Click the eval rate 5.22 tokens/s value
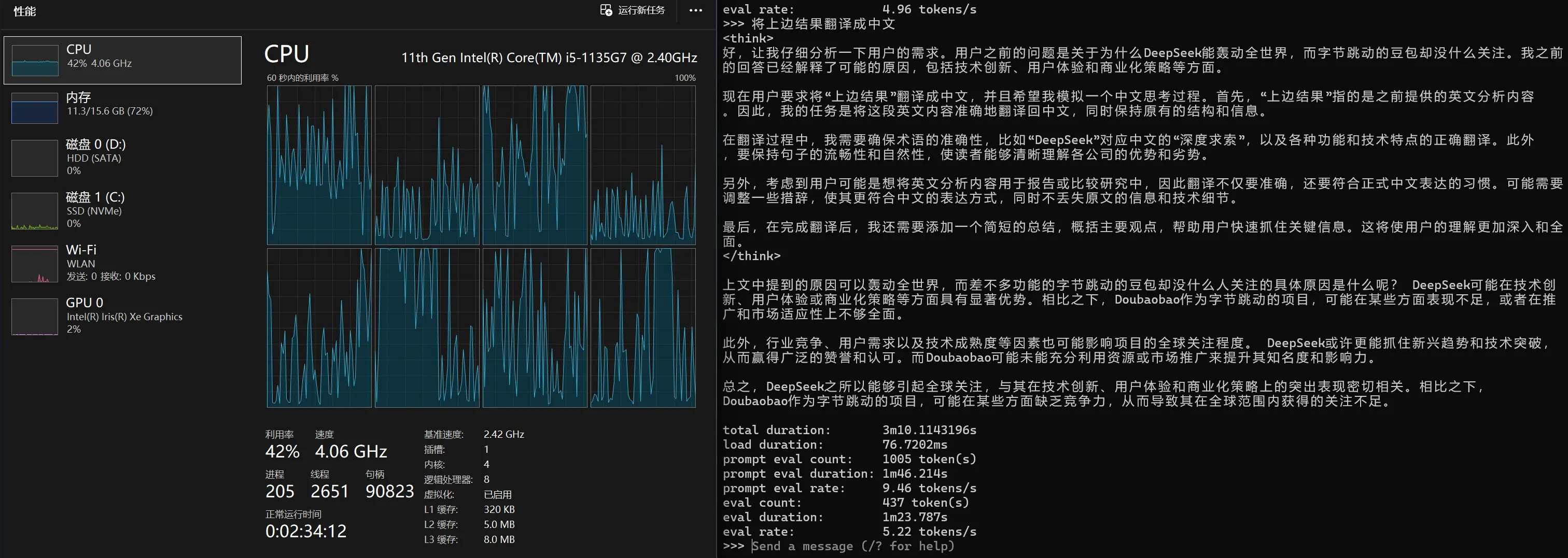1568x558 pixels. click(929, 532)
